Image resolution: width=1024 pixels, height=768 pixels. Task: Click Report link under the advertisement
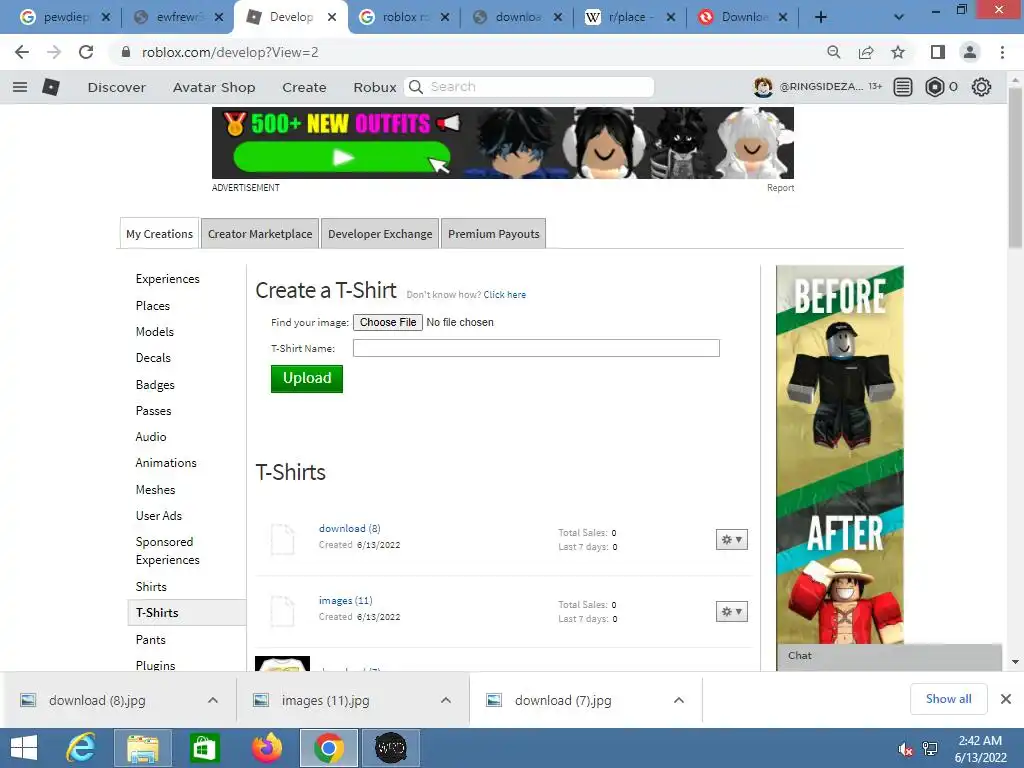780,187
